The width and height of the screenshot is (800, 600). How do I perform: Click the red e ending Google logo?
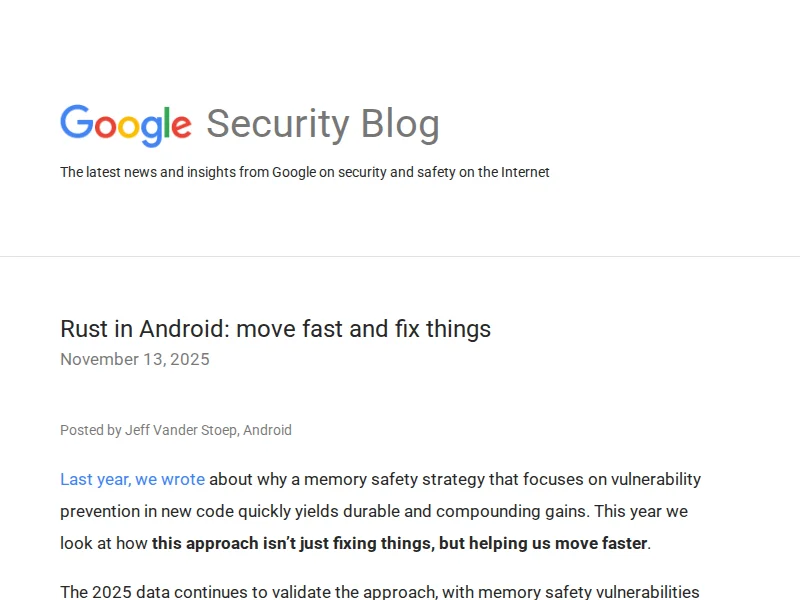coord(179,127)
